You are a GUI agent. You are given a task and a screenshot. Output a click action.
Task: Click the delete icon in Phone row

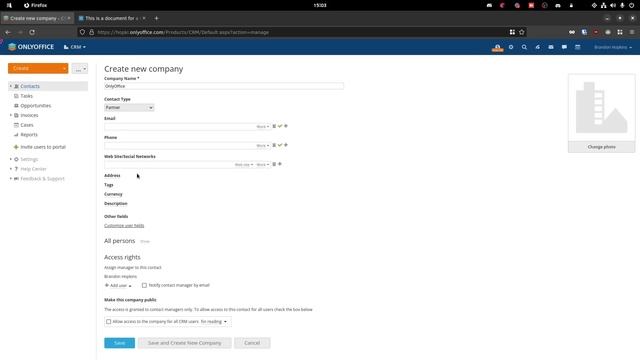[274, 145]
